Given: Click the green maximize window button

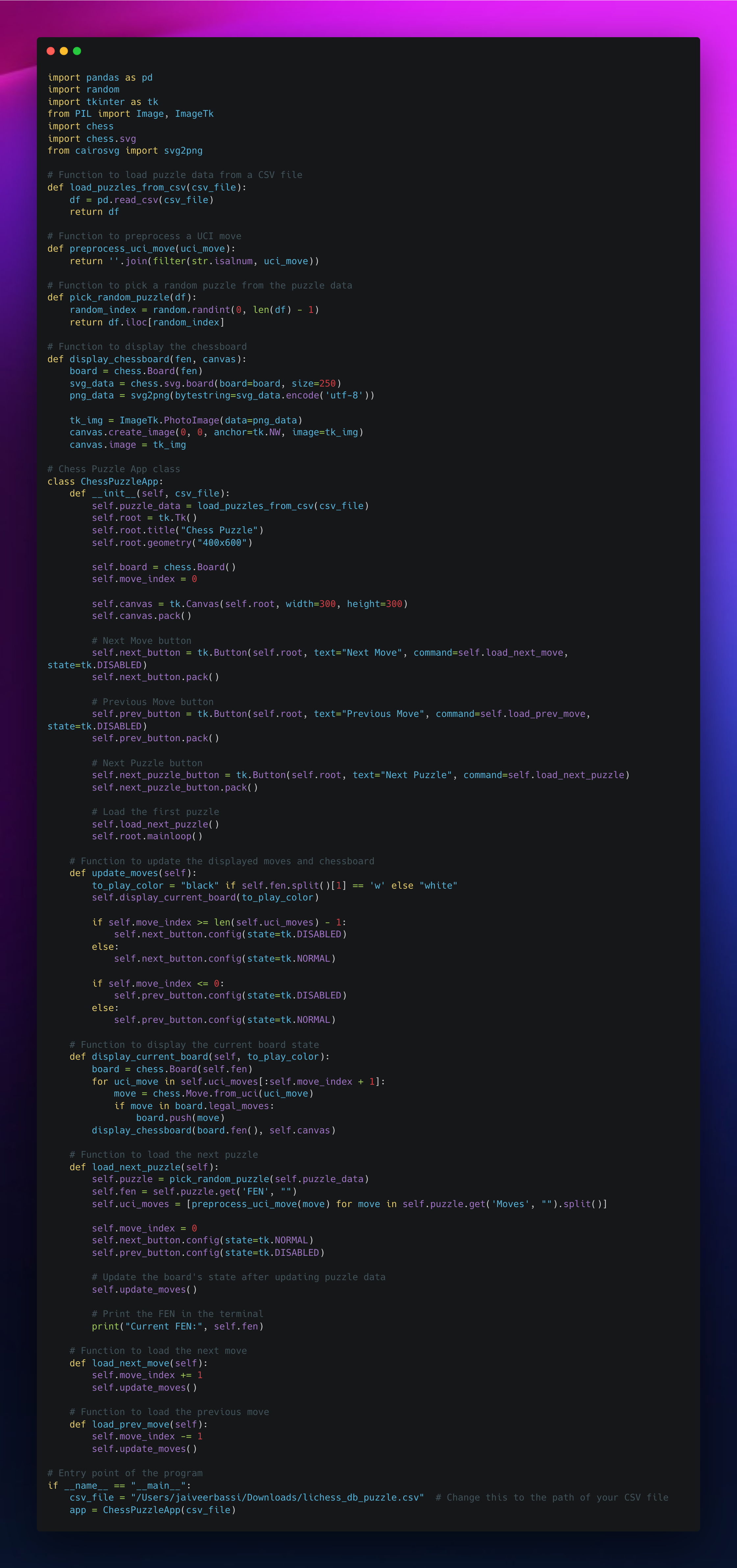Looking at the screenshot, I should (x=77, y=51).
